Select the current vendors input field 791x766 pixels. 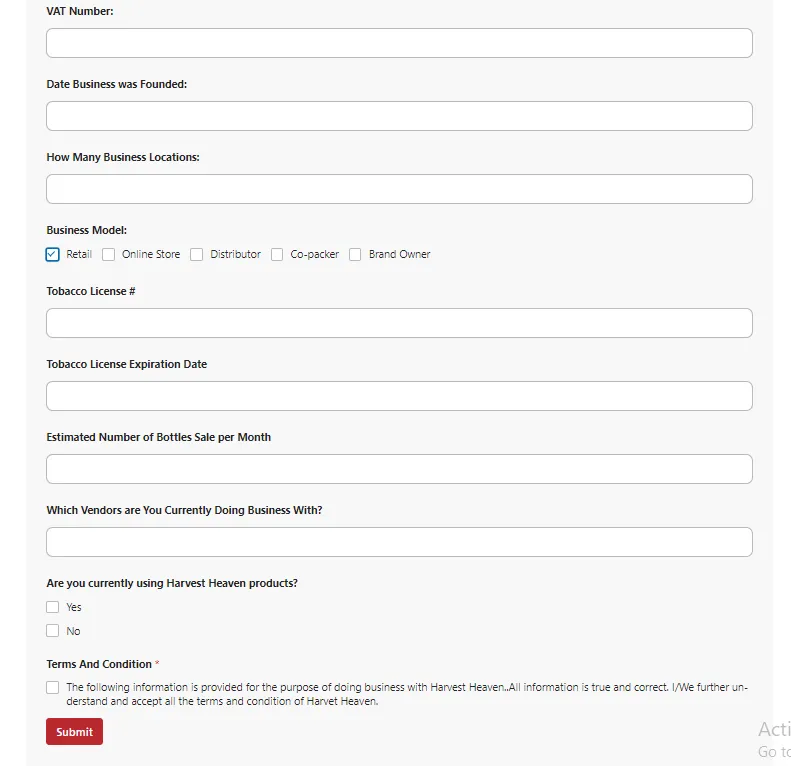[399, 542]
